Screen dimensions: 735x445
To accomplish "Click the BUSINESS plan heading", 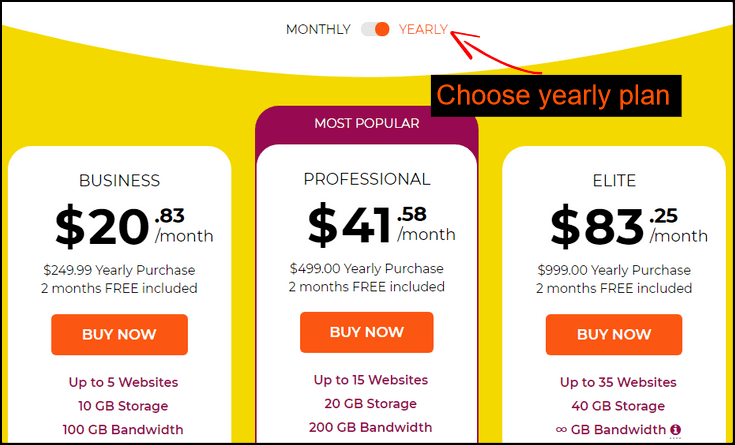I will tap(119, 181).
